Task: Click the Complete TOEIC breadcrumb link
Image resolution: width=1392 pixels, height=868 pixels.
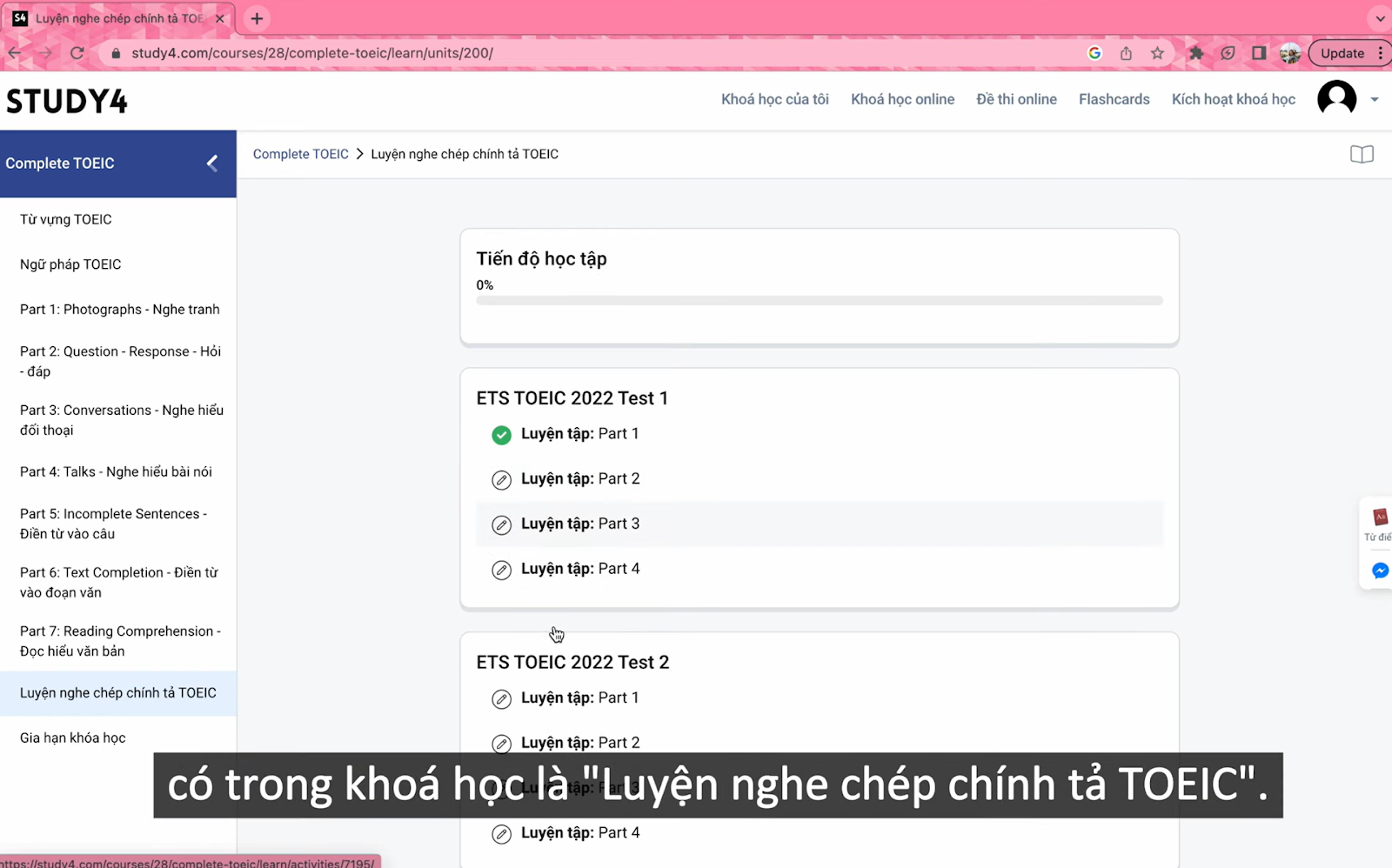Action: [x=300, y=154]
